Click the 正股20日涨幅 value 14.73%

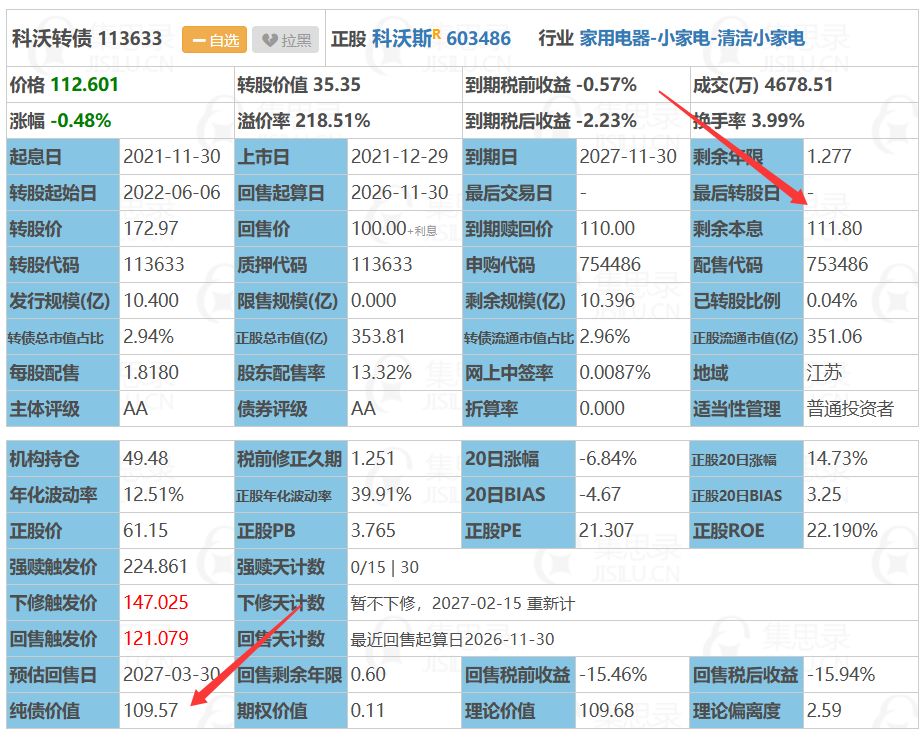pyautogui.click(x=837, y=458)
